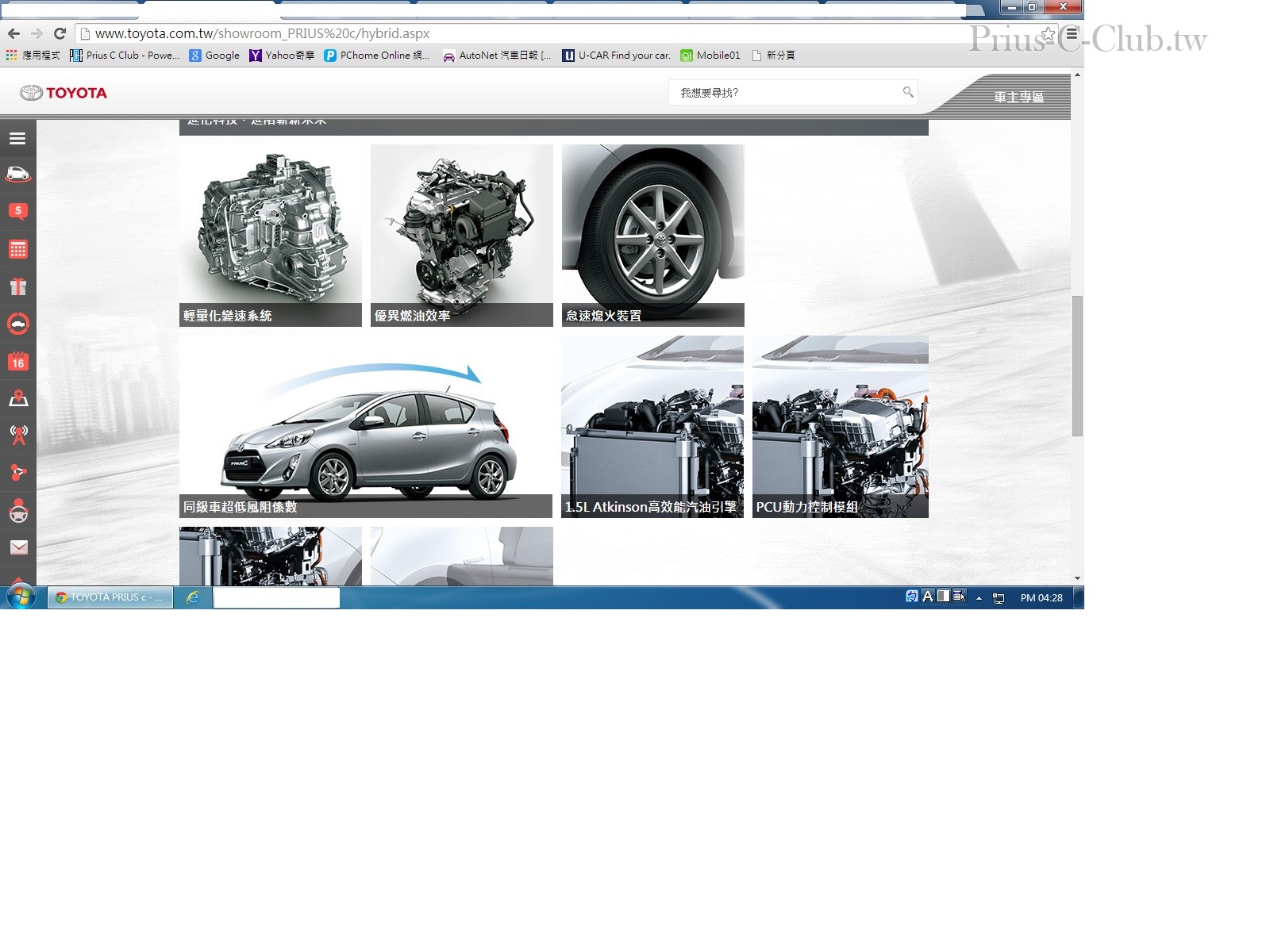Click the car models icon in the sidebar
Screen dimensions: 1270x952
coord(17,175)
